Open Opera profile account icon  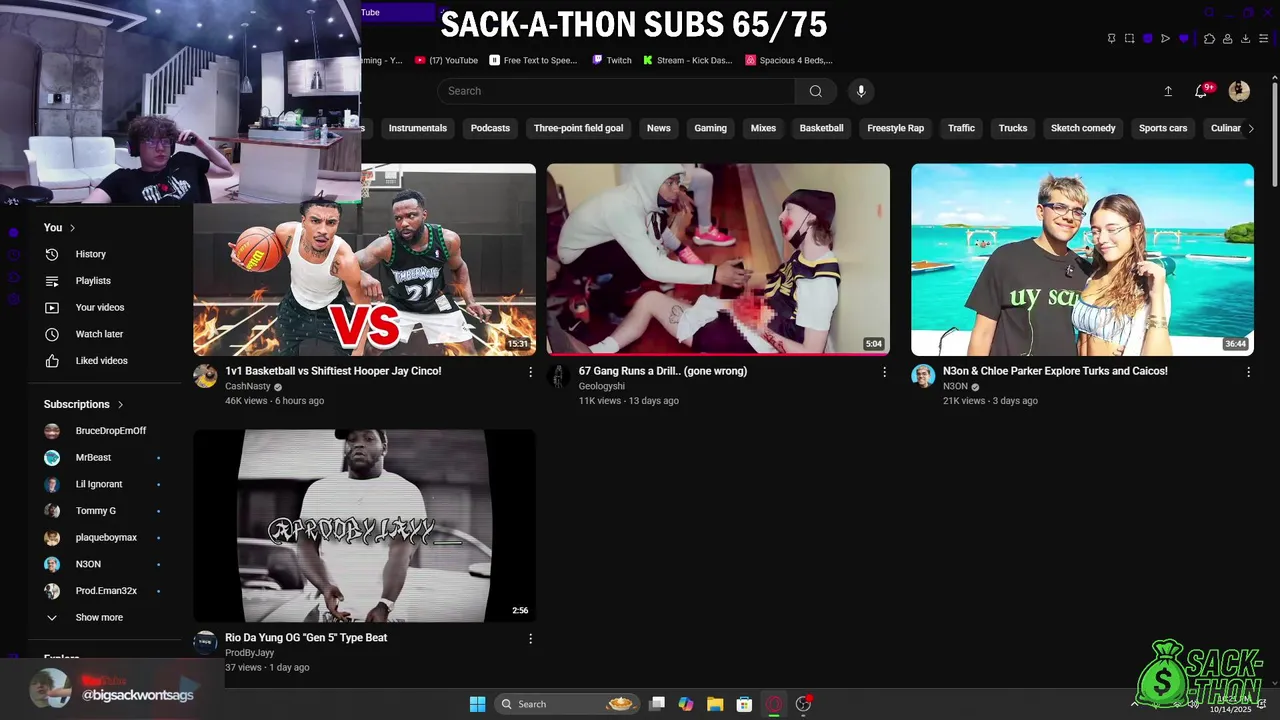(1227, 38)
